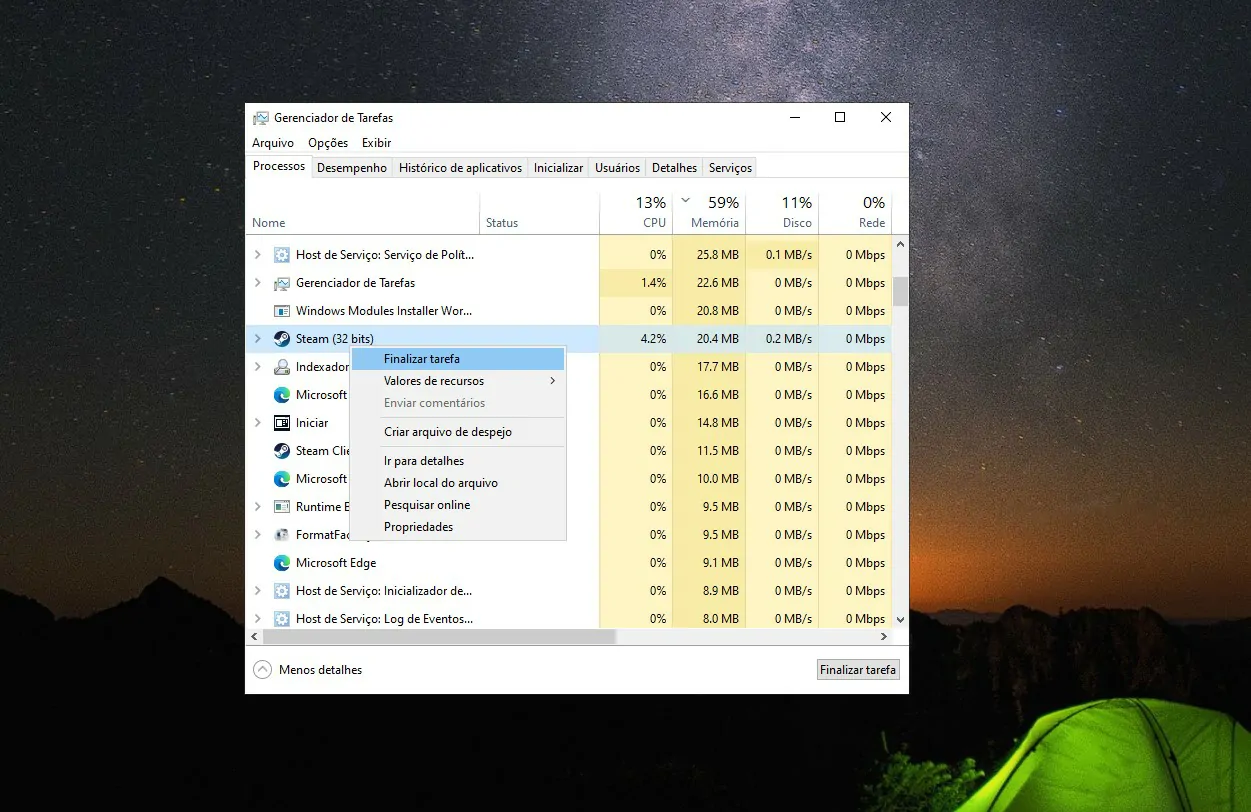Click the Finalizar tarefa button at the bottom

coord(858,670)
